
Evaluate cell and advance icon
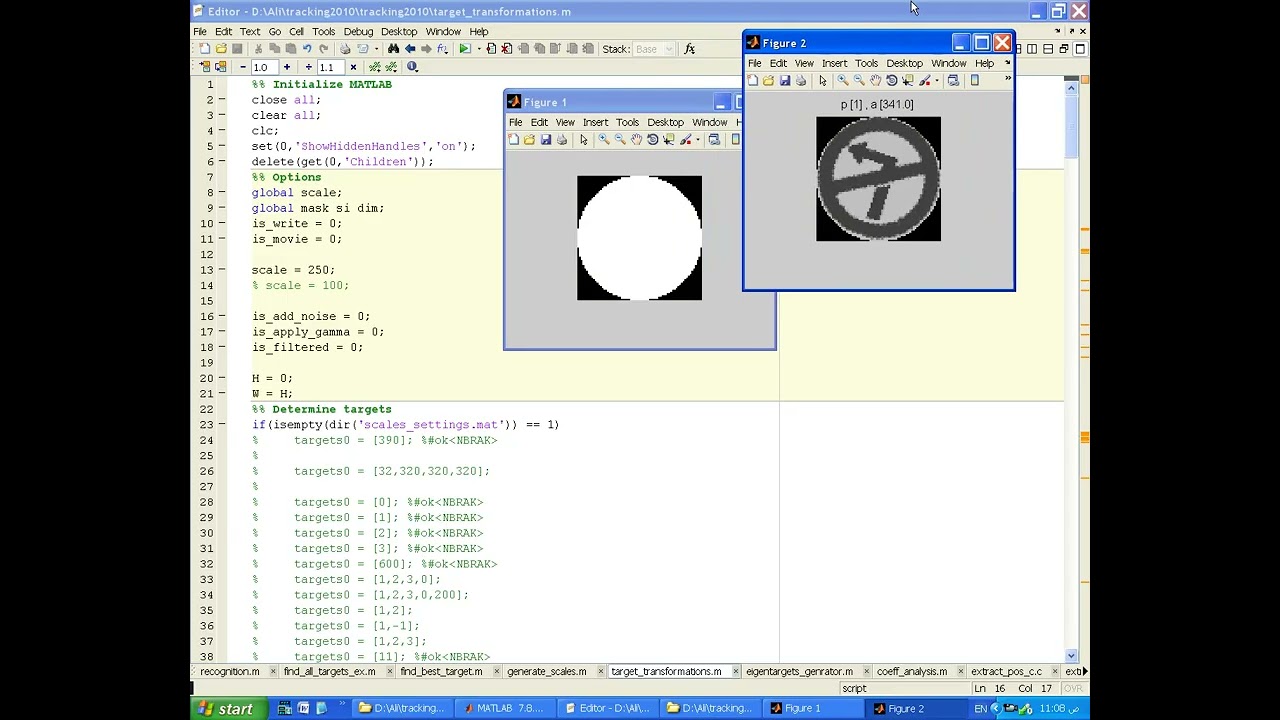(221, 67)
